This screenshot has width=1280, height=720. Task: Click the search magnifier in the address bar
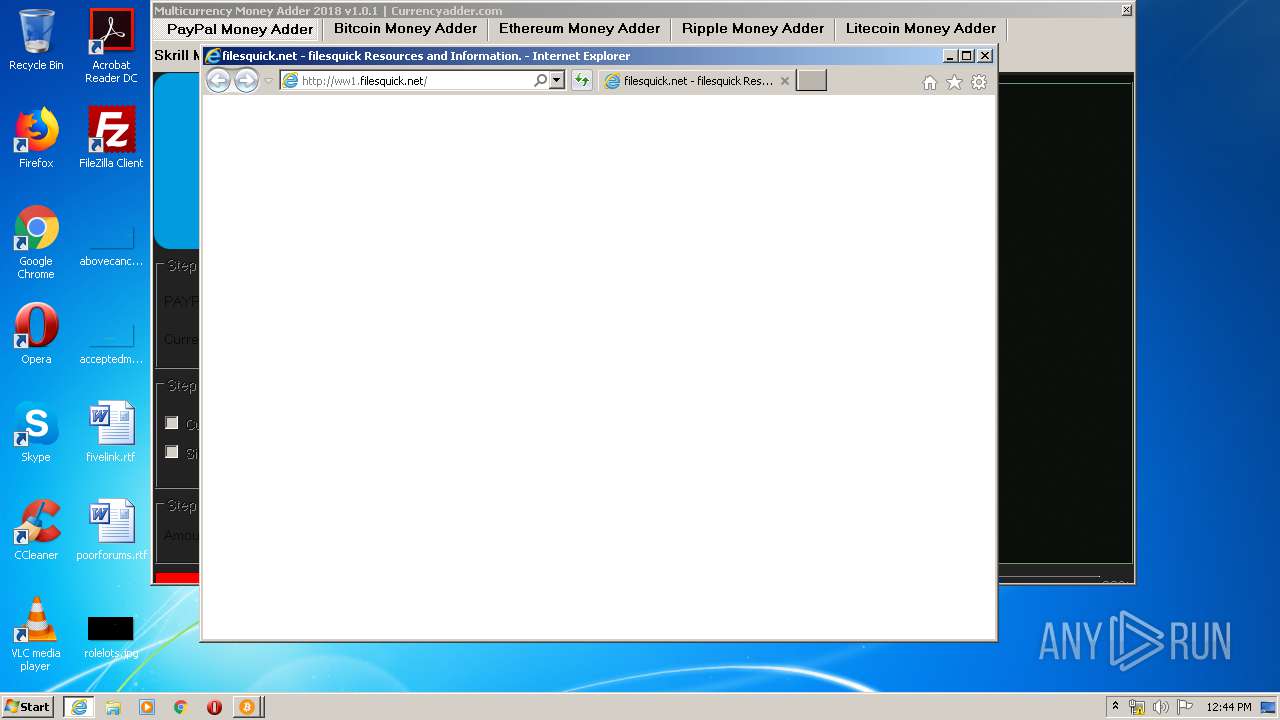tap(541, 81)
